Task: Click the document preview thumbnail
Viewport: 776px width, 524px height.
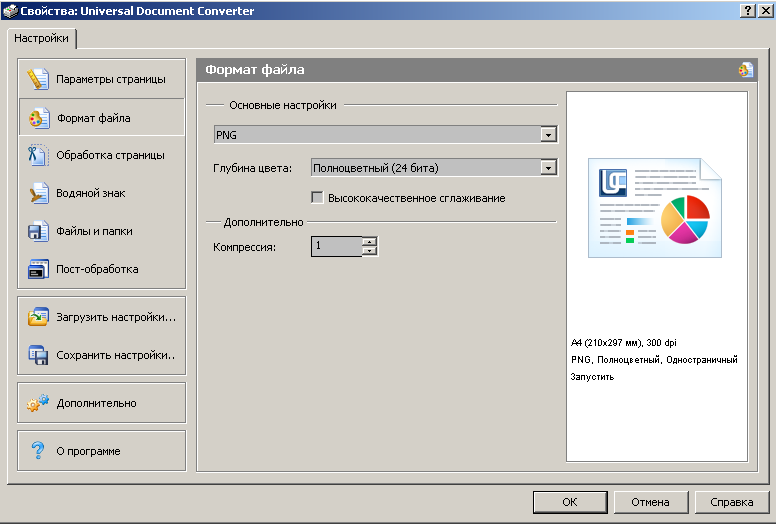Action: click(x=655, y=208)
